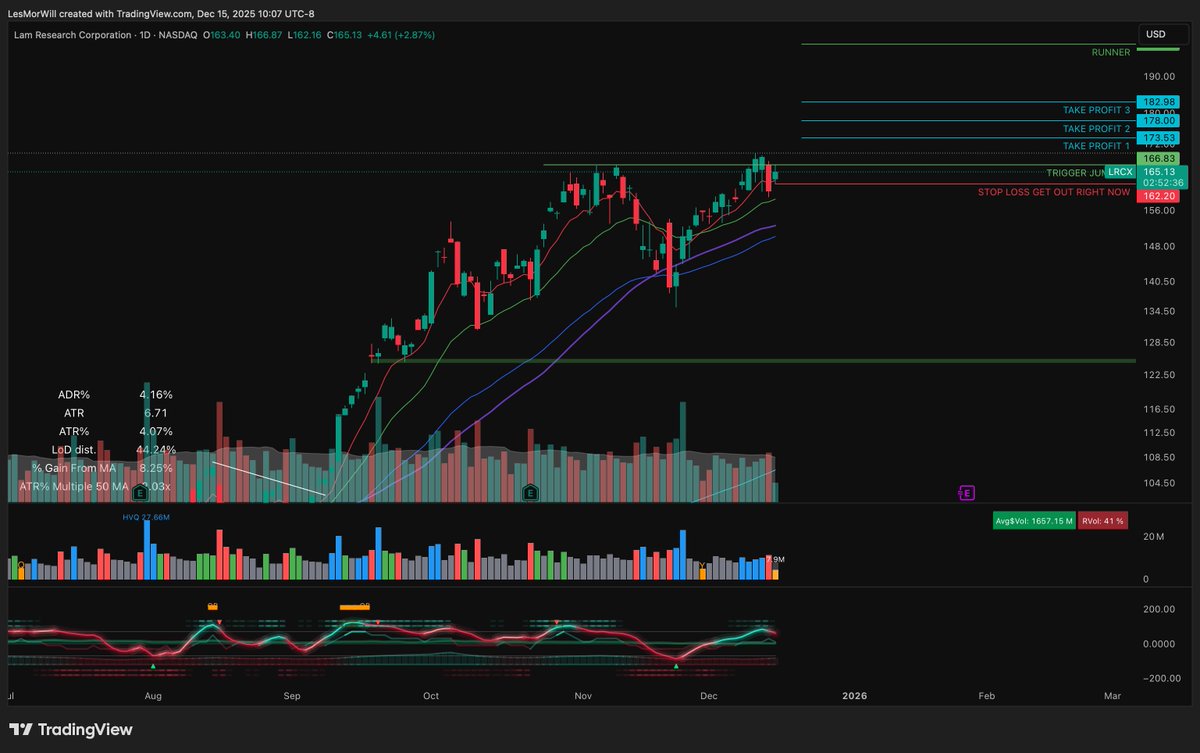
Task: Click the HVQ 27.66M volume label
Action: tap(146, 517)
